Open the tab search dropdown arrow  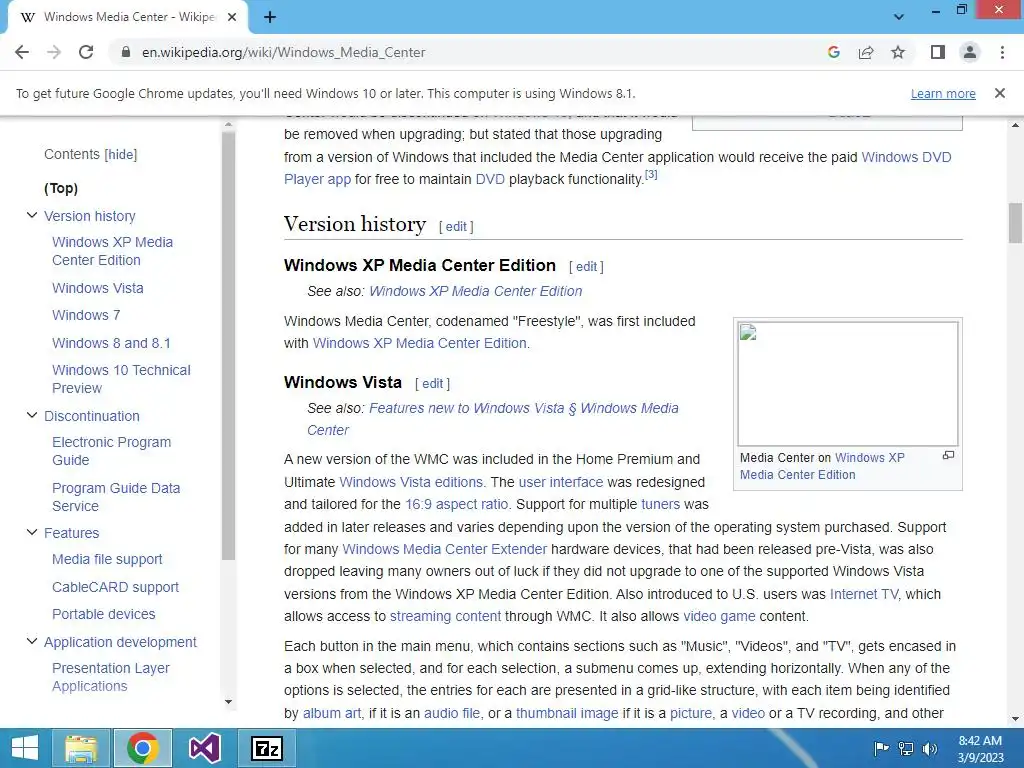coord(899,17)
